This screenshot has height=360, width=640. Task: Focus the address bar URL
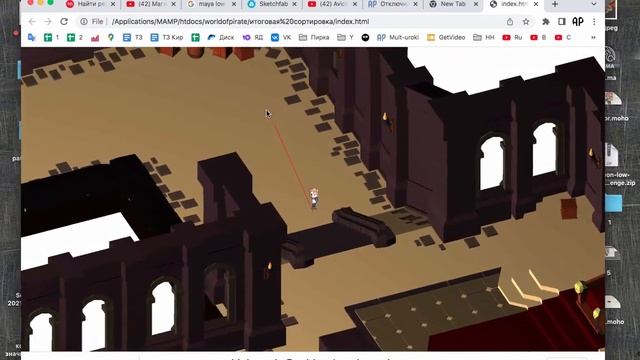coord(240,22)
